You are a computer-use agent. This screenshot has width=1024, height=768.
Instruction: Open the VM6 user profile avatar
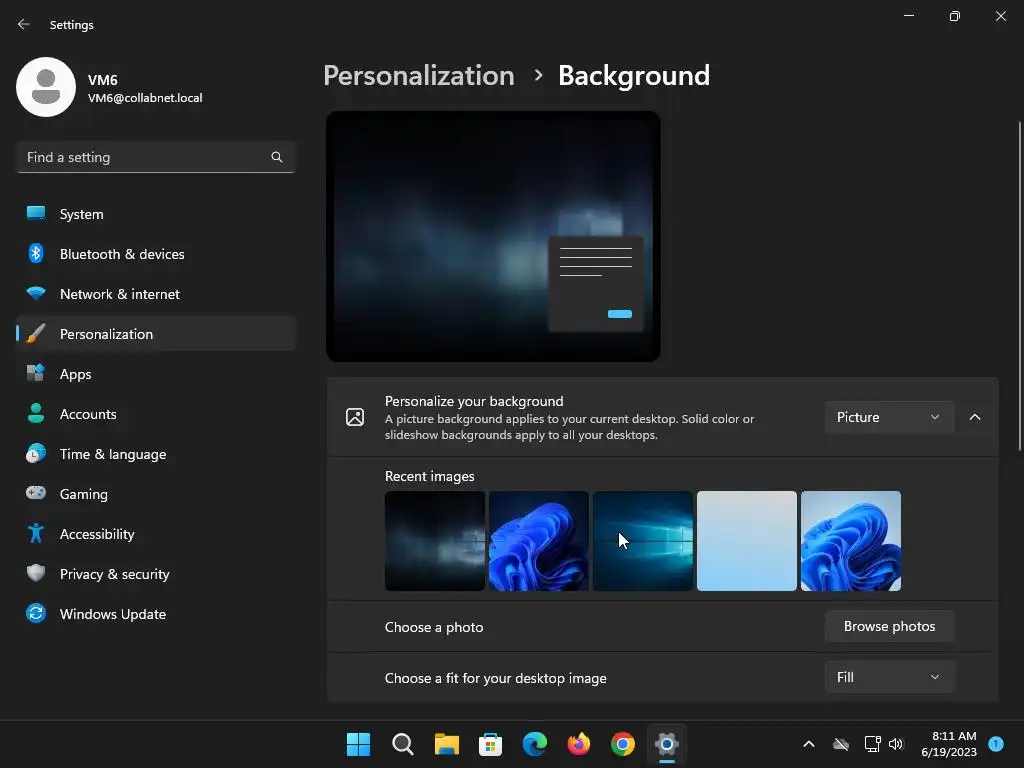coord(46,87)
